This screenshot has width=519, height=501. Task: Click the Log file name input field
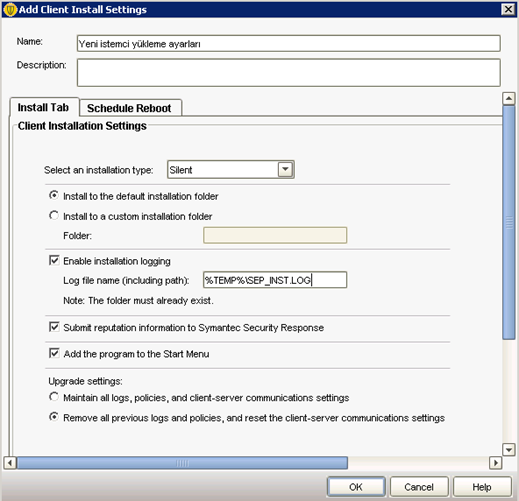[x=275, y=280]
